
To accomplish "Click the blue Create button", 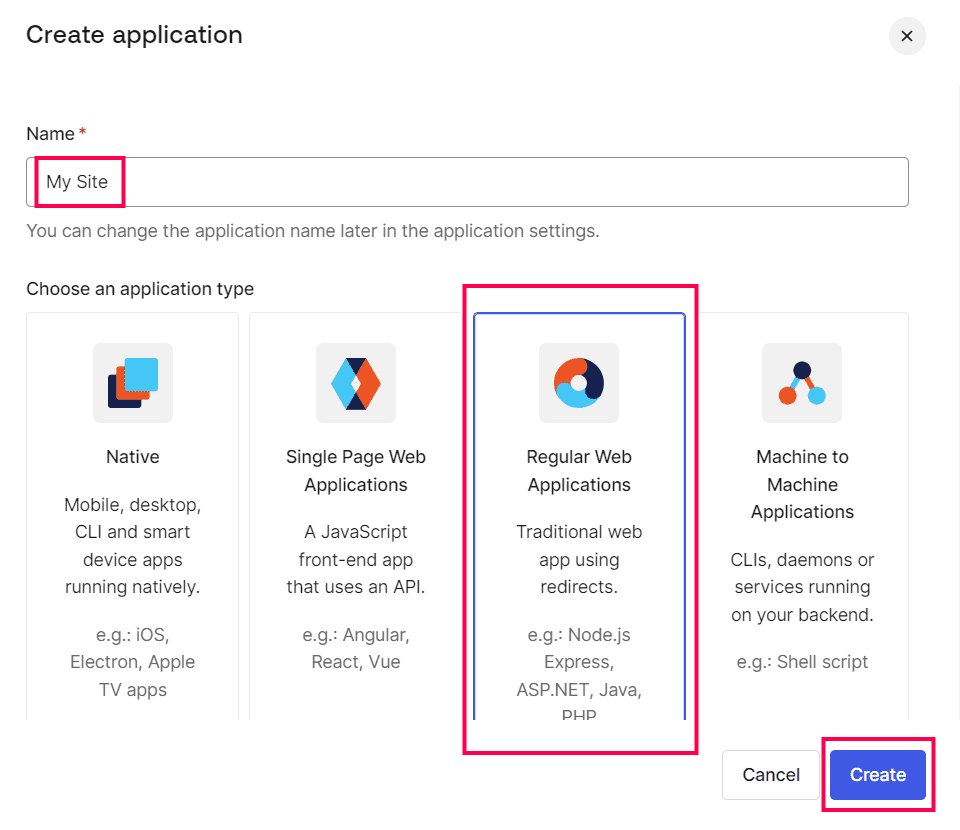I will coord(878,775).
